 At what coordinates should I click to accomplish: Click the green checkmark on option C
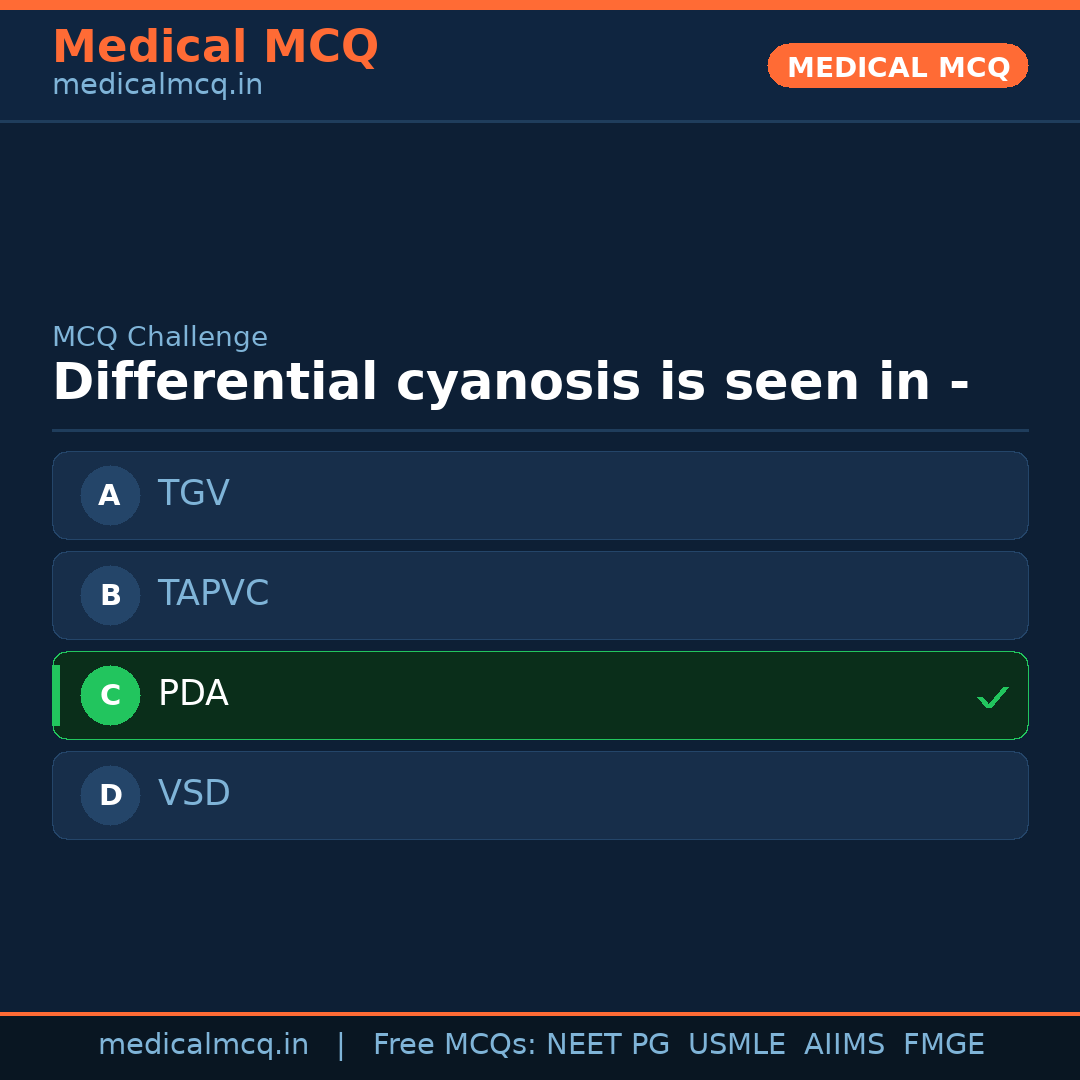click(x=993, y=696)
